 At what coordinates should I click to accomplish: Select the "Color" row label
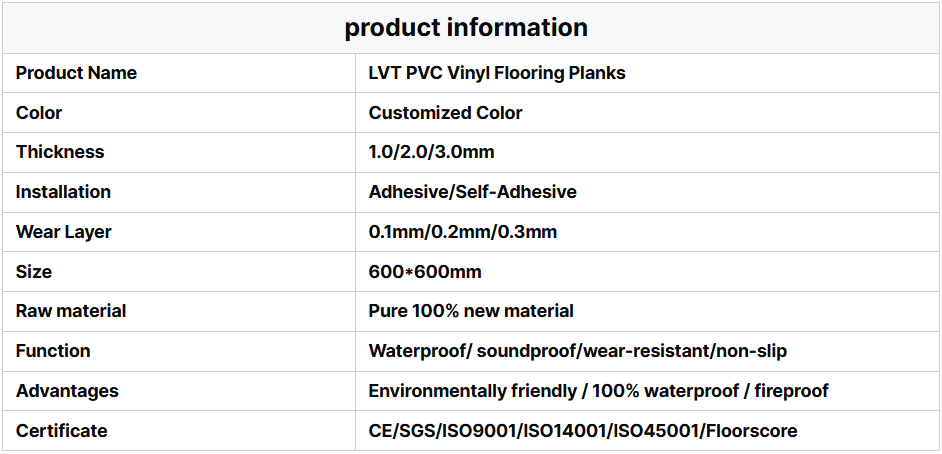pos(39,113)
